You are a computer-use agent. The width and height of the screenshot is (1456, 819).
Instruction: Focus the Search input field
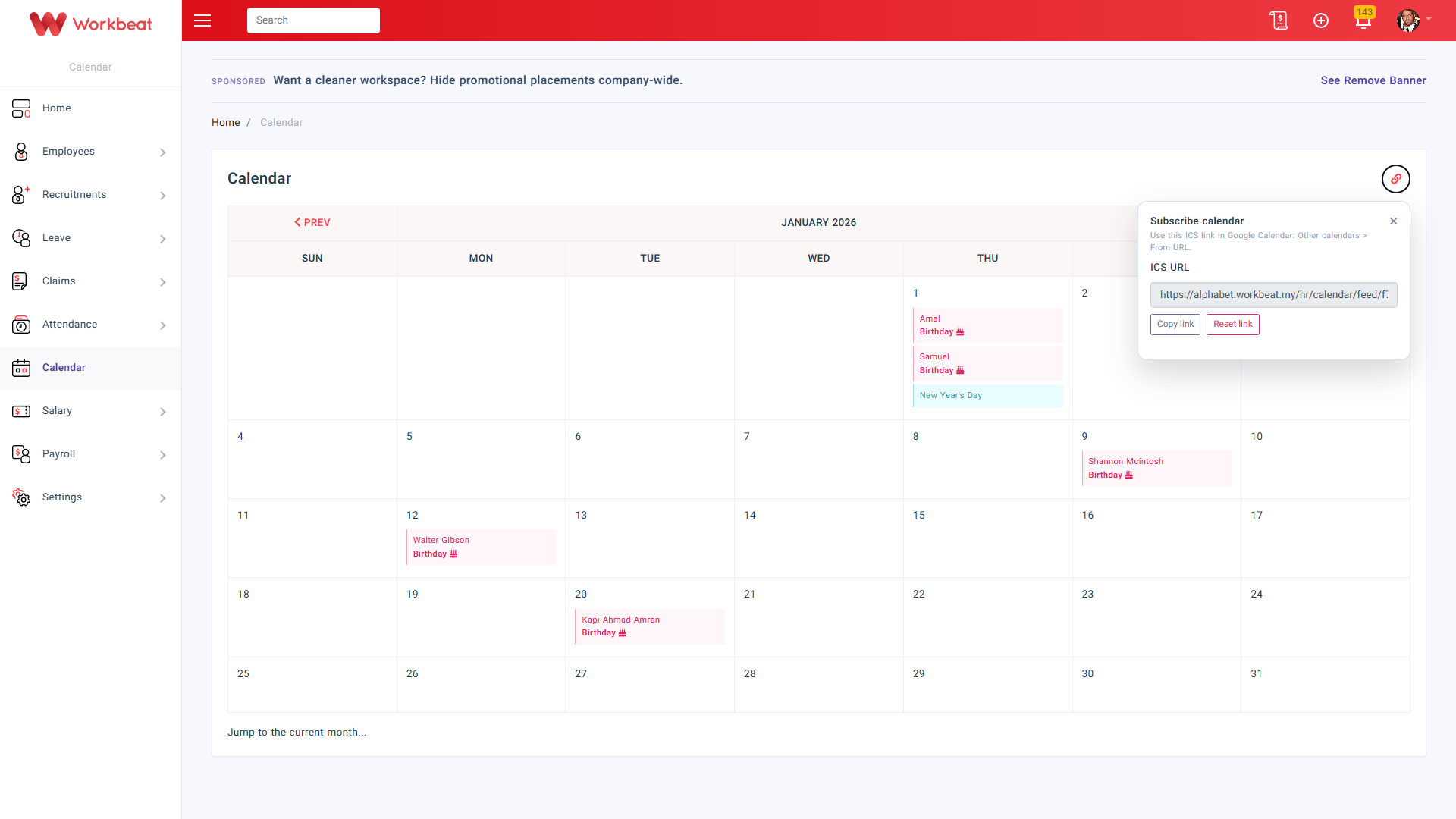click(x=313, y=20)
